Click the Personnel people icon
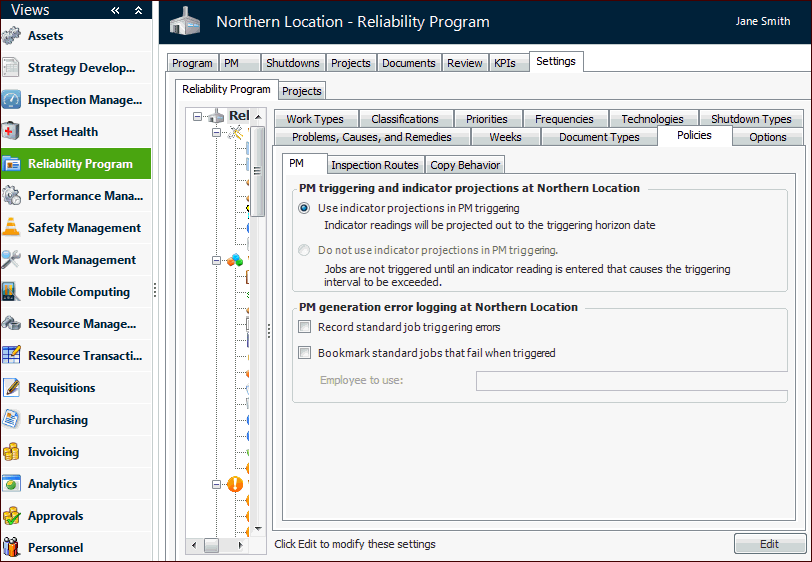This screenshot has width=812, height=562. [x=12, y=548]
